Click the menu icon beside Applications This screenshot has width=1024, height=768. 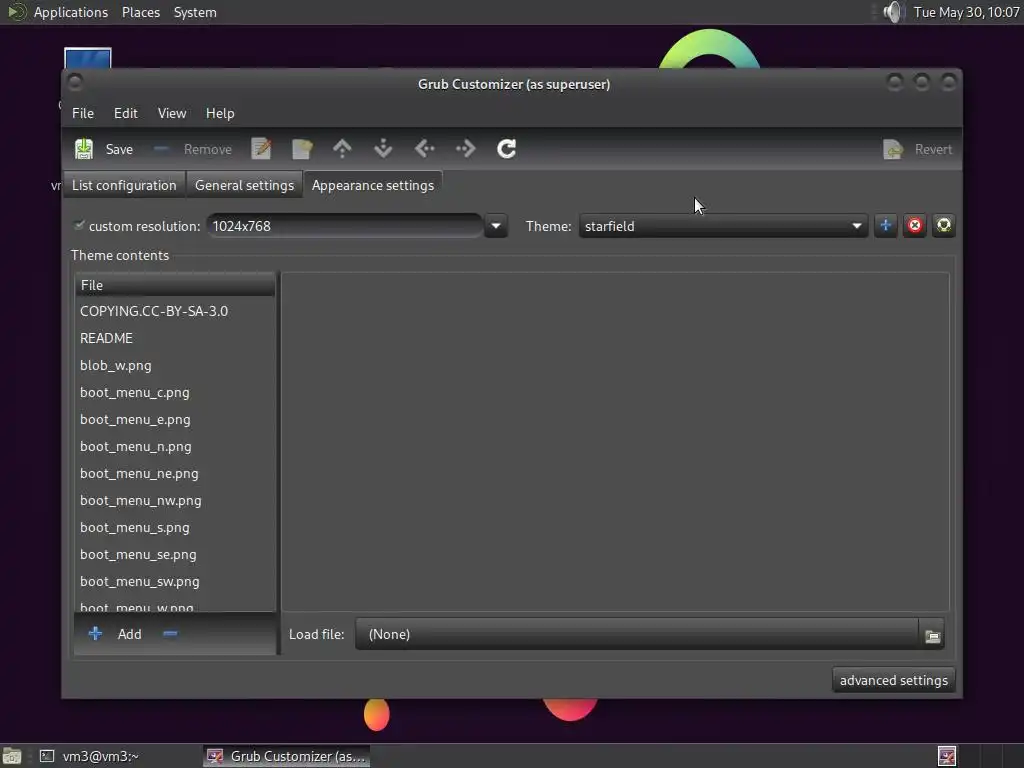[x=16, y=12]
